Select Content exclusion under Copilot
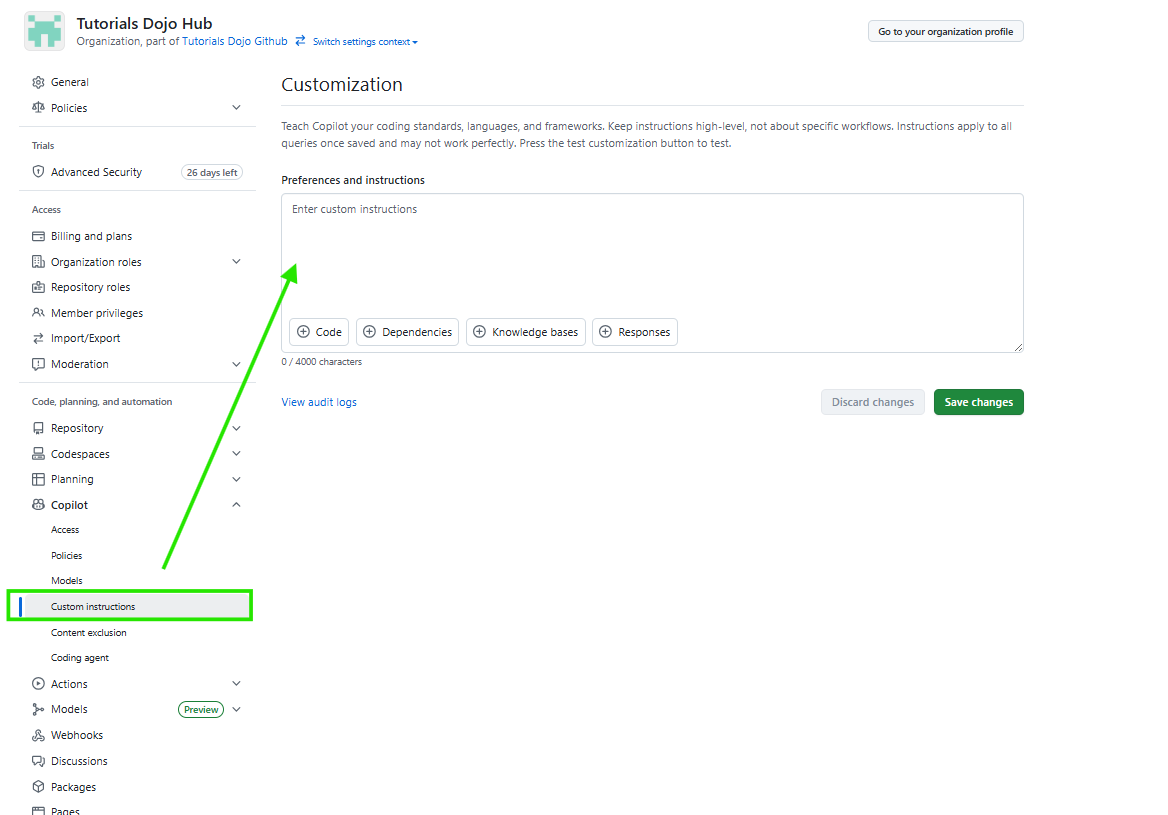This screenshot has height=815, width=1168. tap(88, 632)
